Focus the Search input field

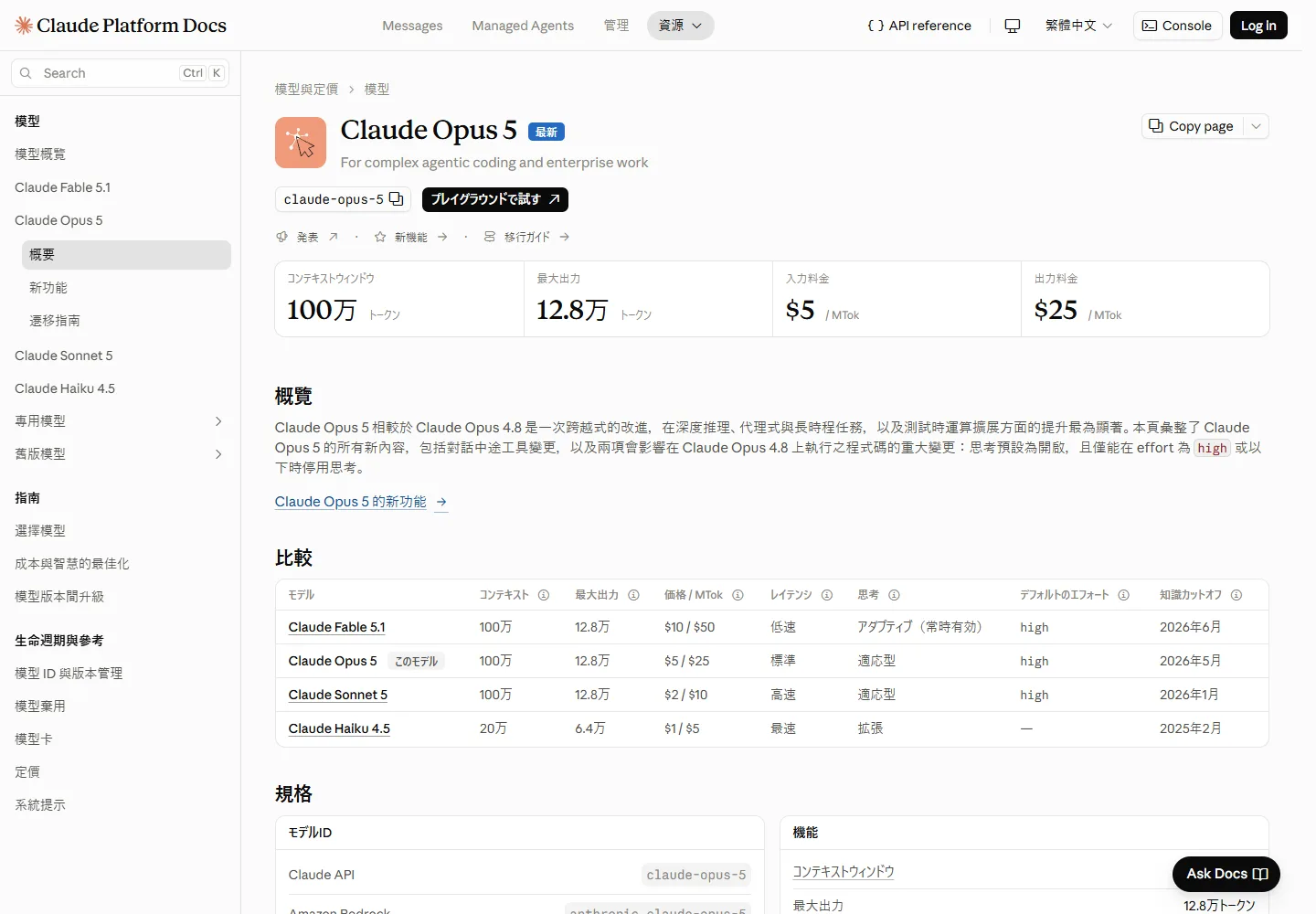tap(120, 73)
